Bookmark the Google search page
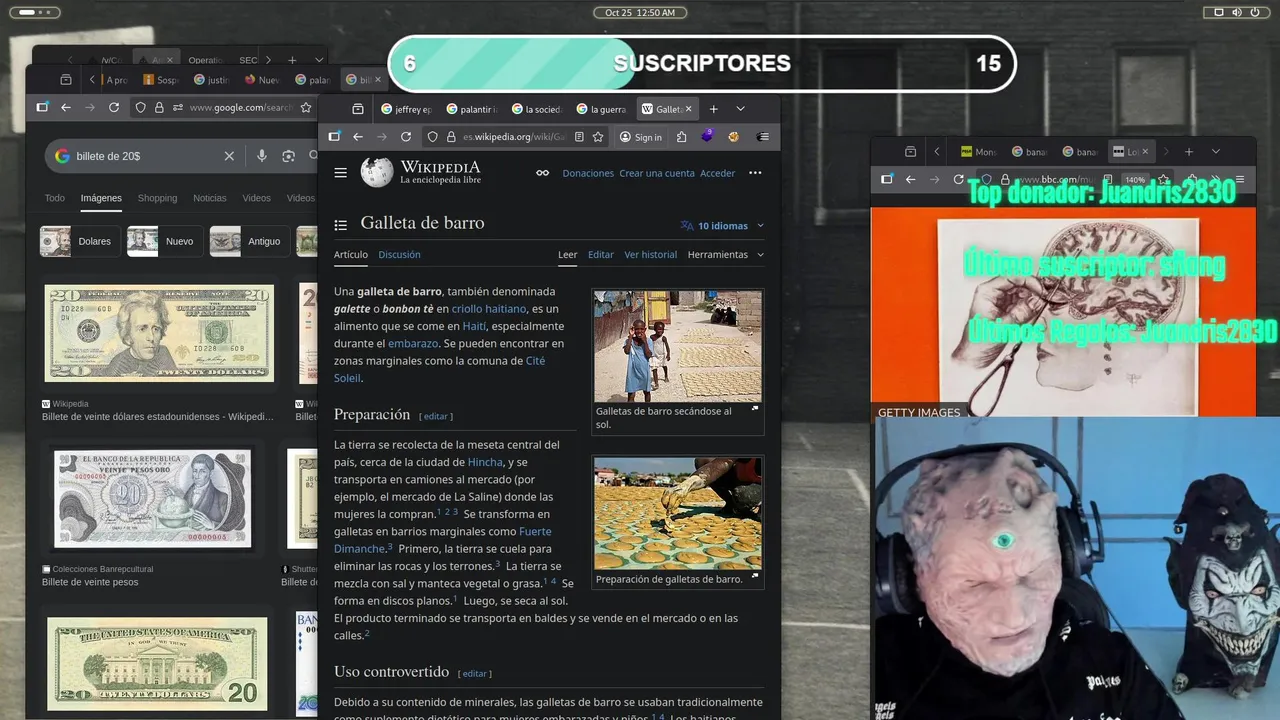1280x720 pixels. pos(306,107)
